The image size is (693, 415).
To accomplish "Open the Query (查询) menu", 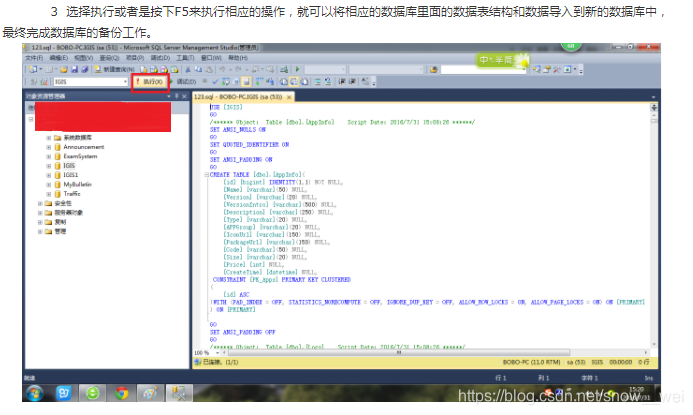I will pos(109,58).
